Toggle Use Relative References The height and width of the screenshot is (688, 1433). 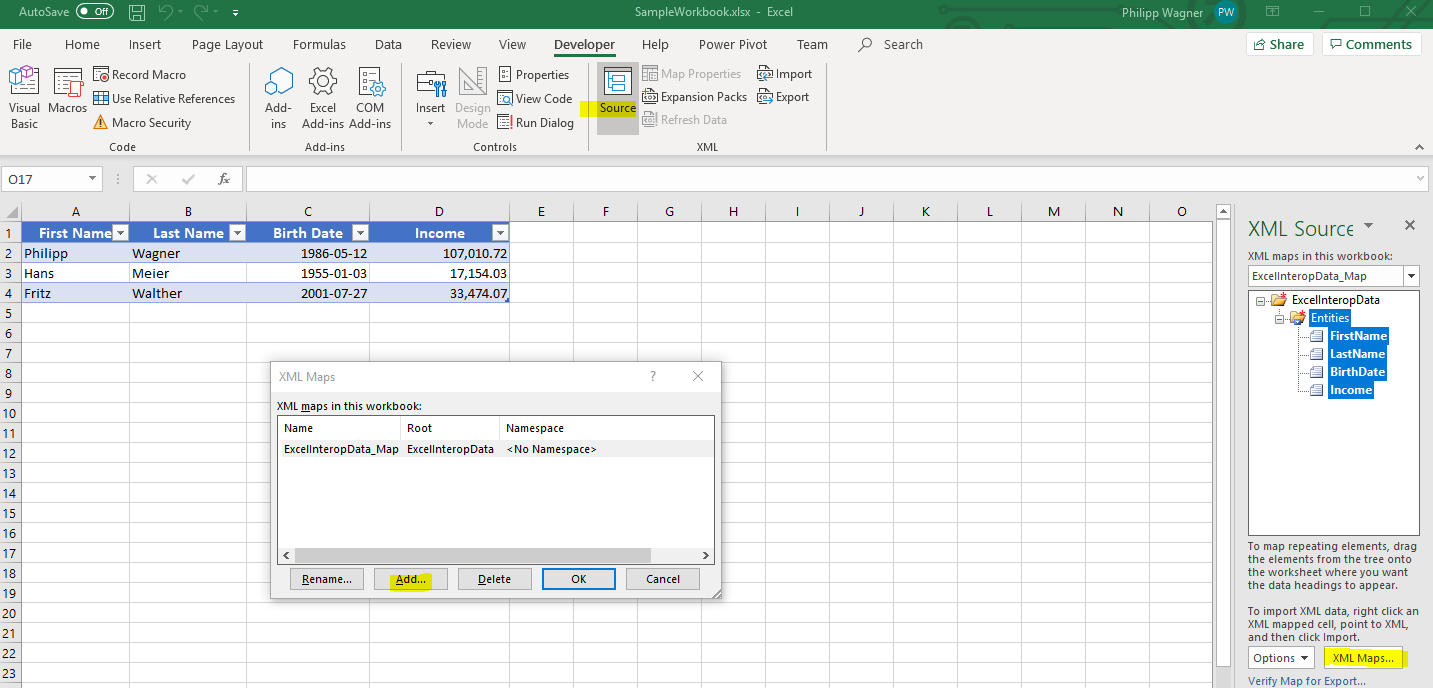[x=164, y=99]
